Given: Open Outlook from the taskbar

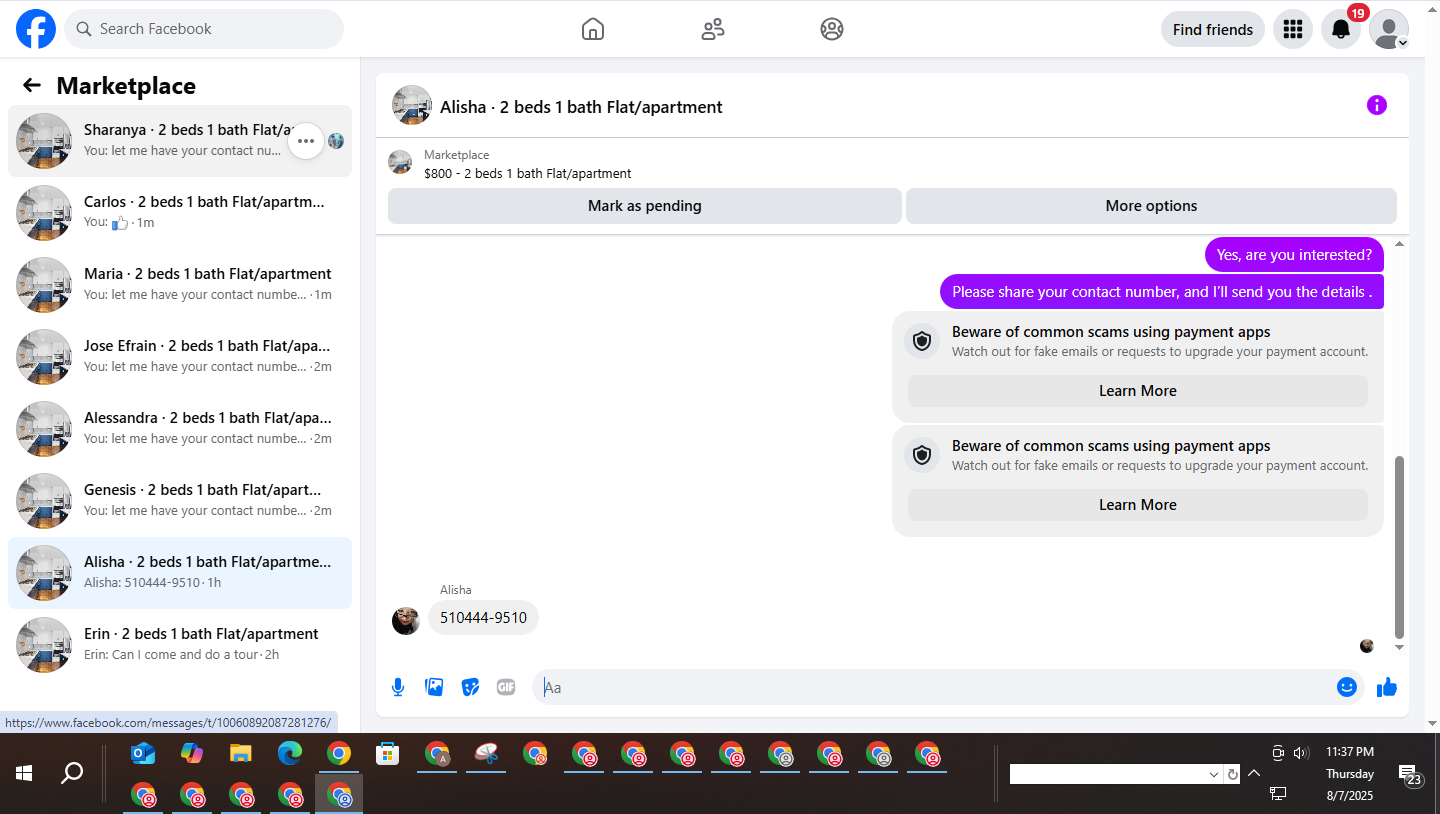Looking at the screenshot, I should 144,753.
